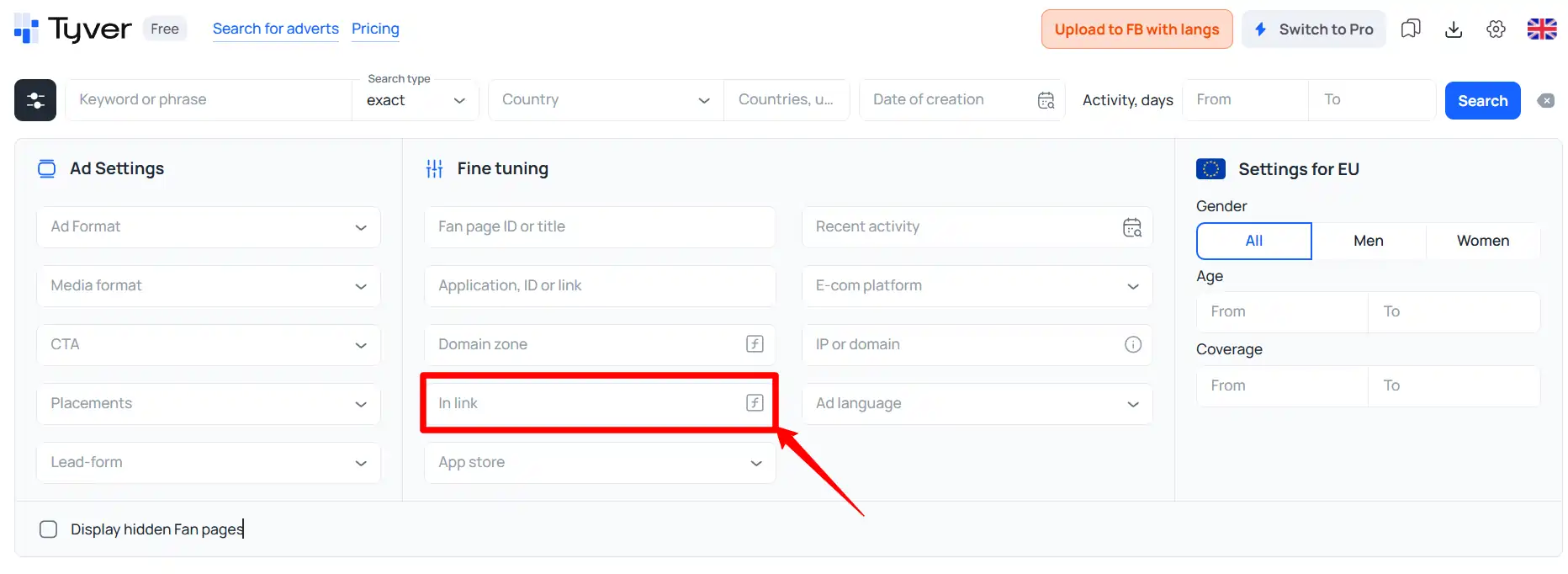The width and height of the screenshot is (1568, 574).
Task: Click the UK flag language icon
Action: pyautogui.click(x=1541, y=29)
